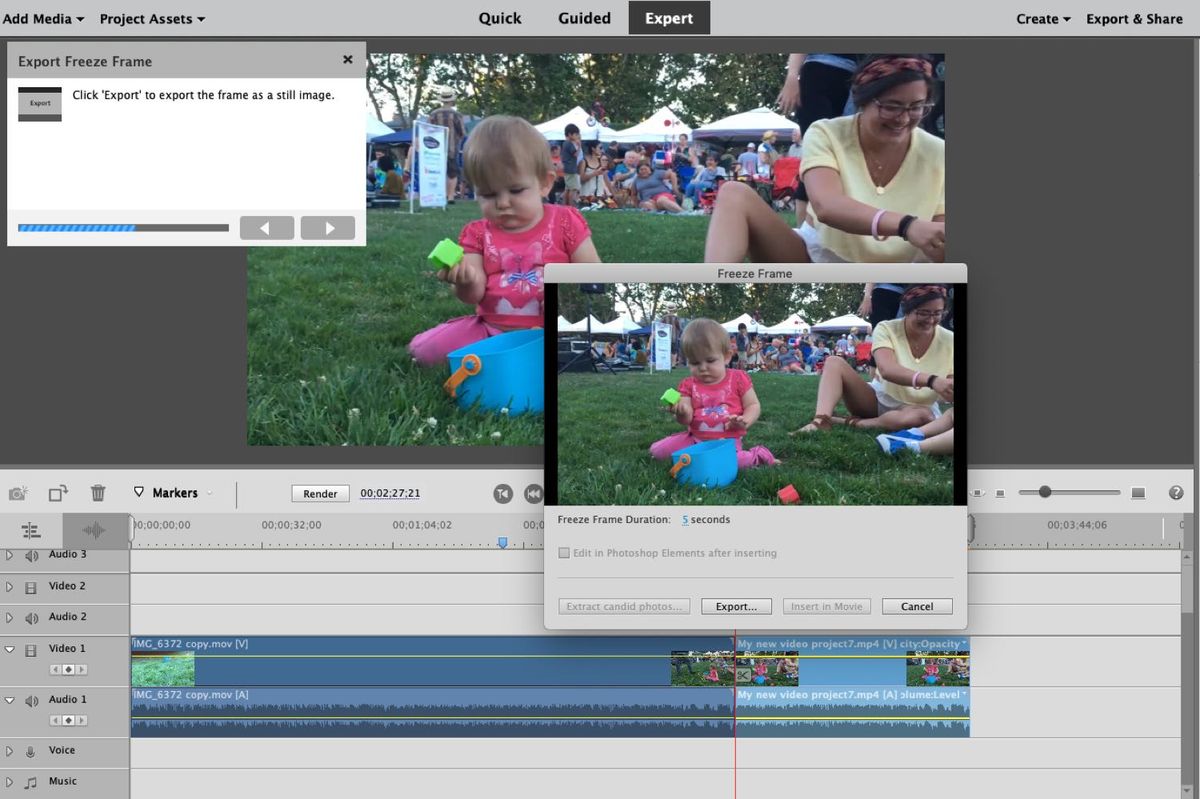Open Help via the question mark icon

point(1176,492)
